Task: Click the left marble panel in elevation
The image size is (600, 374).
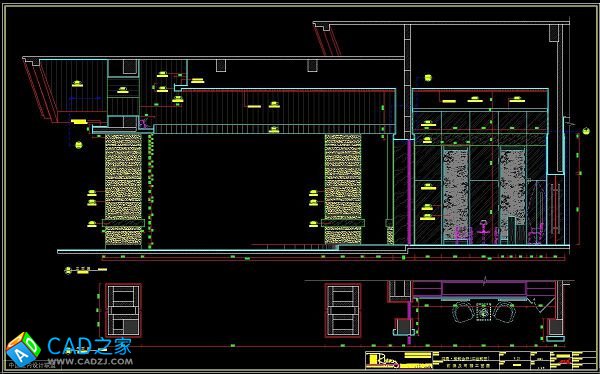Action: pos(455,191)
